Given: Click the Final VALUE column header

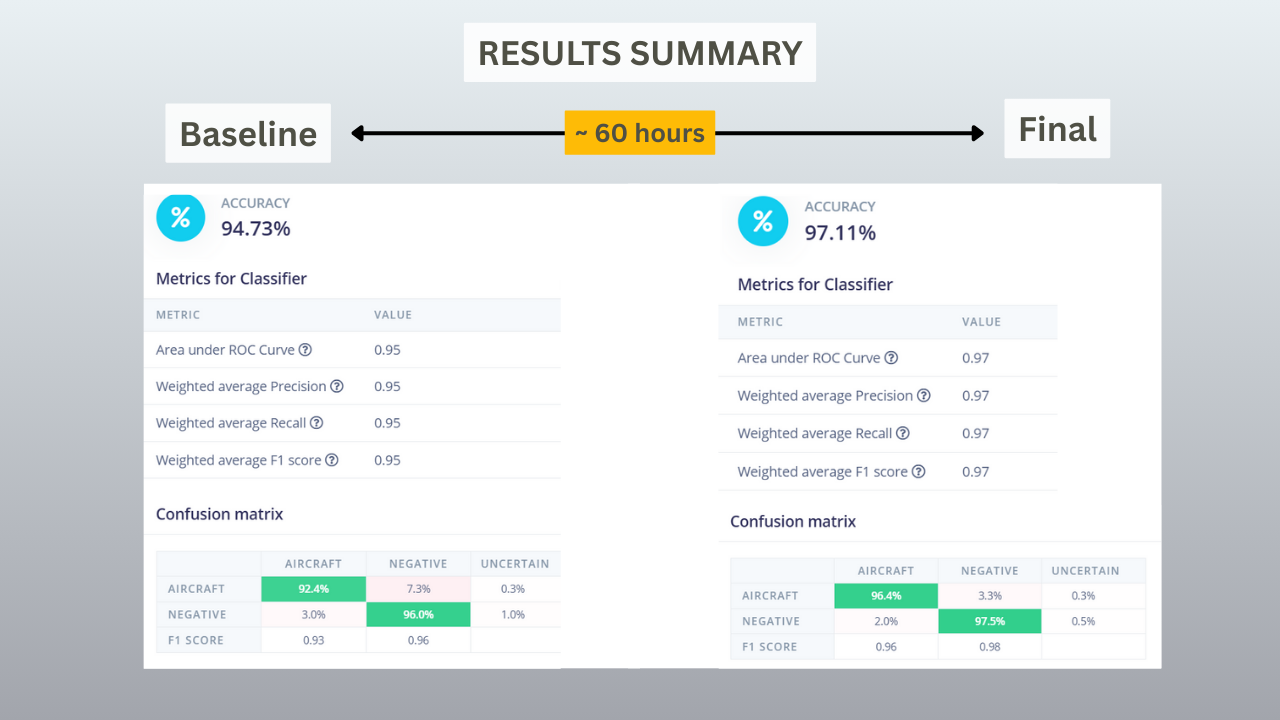Looking at the screenshot, I should click(x=981, y=322).
